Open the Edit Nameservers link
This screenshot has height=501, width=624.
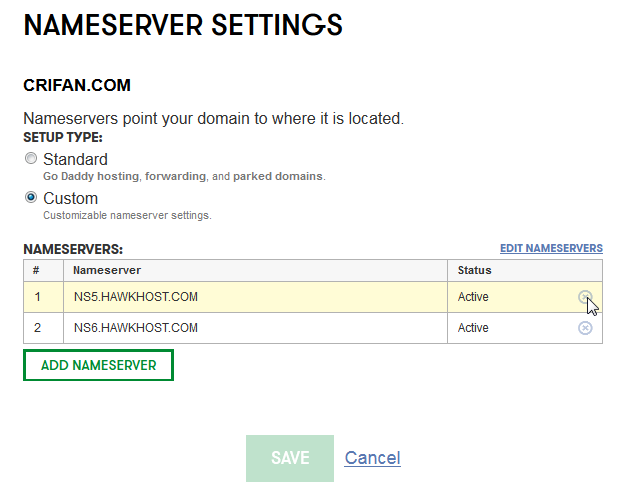[551, 248]
